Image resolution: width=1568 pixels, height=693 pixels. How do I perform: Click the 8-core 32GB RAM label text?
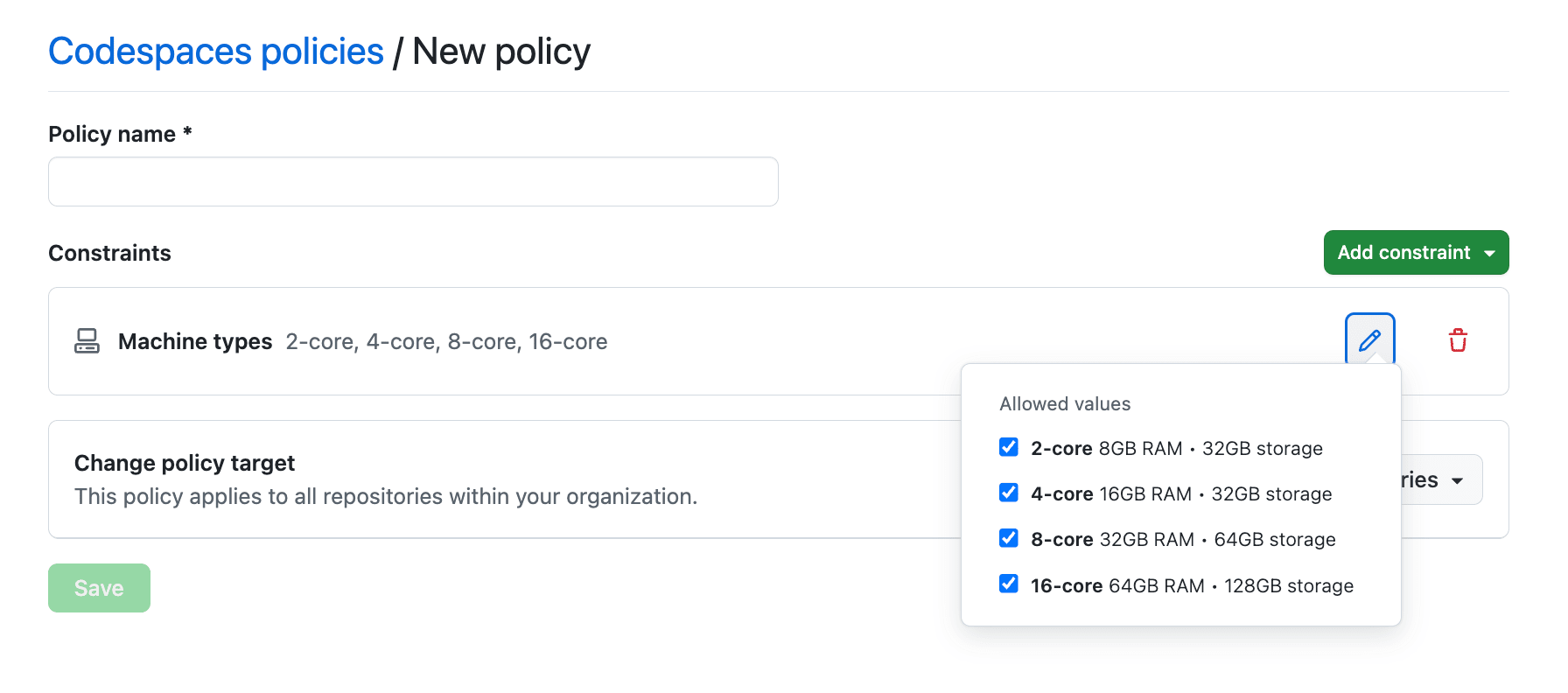1183,539
